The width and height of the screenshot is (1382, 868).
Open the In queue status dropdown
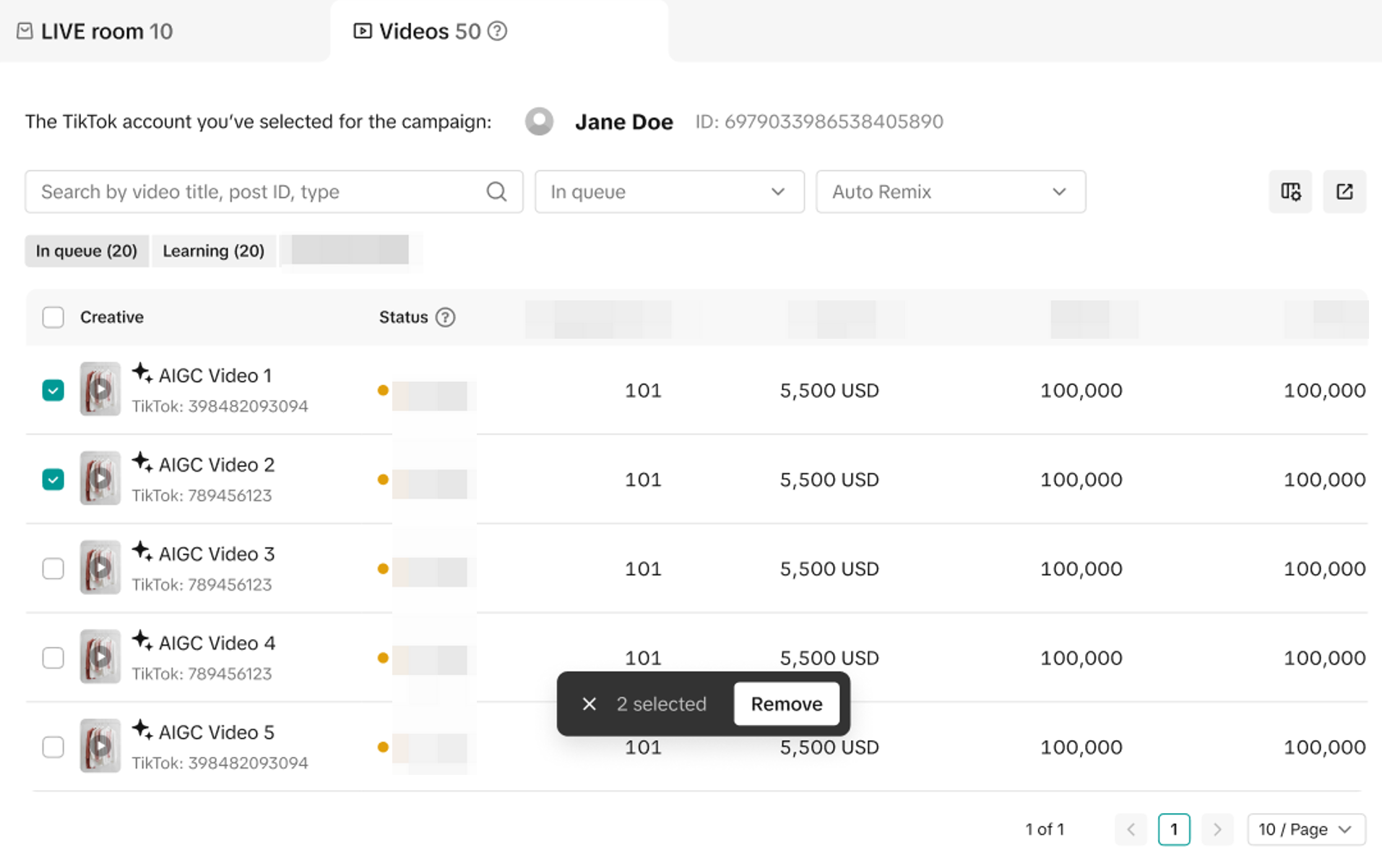click(x=669, y=191)
